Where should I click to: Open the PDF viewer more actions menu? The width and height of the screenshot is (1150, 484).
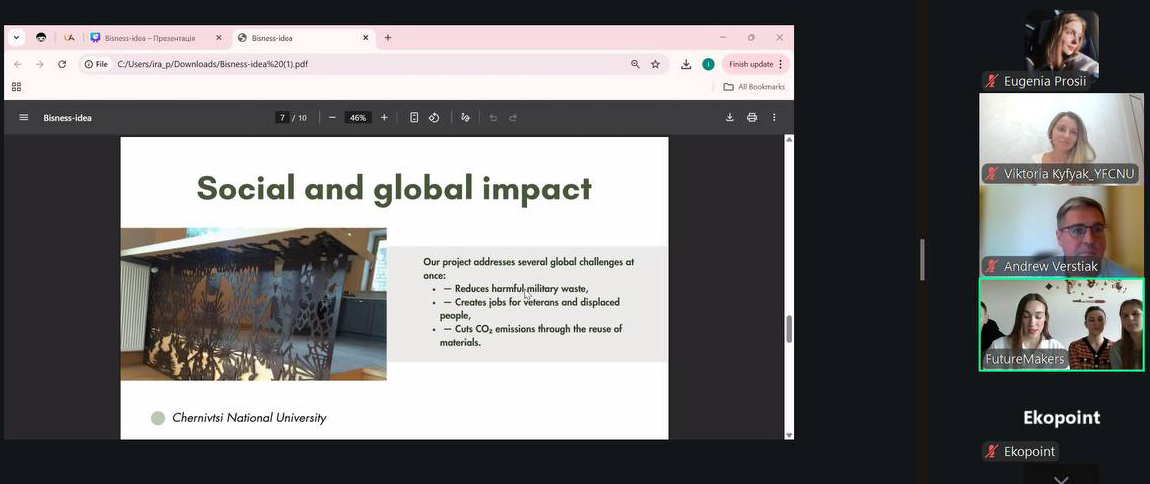(774, 118)
